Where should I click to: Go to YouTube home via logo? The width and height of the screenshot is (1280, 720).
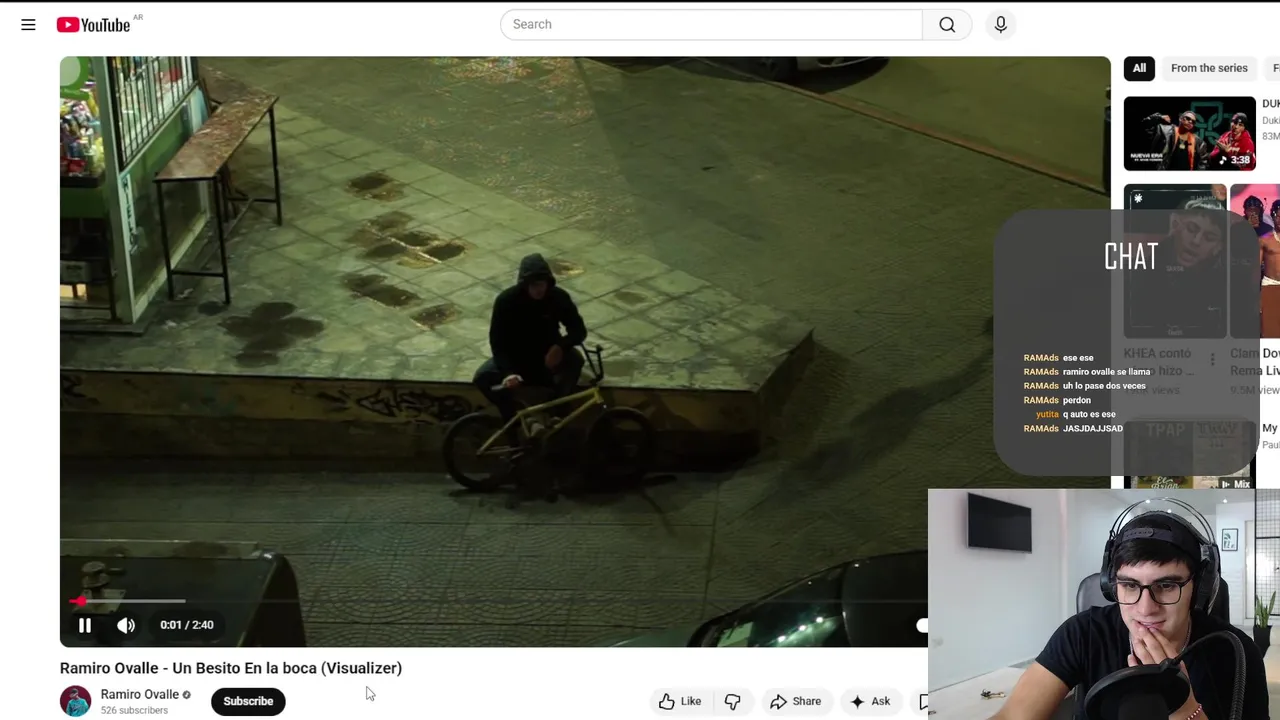pyautogui.click(x=94, y=25)
